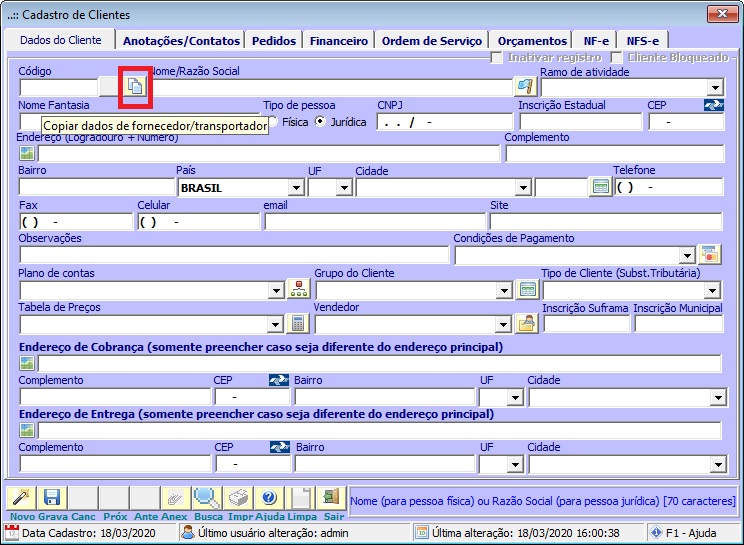
Task: Click the table icon next to the Telefone field
Action: point(601,187)
